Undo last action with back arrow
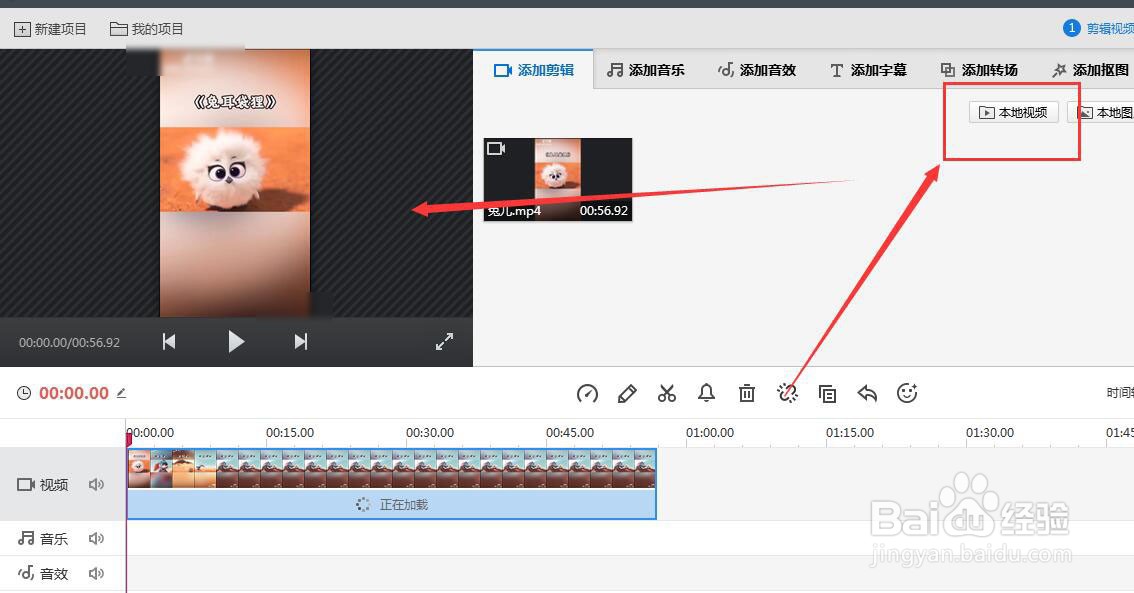This screenshot has width=1134, height=593. pyautogui.click(x=867, y=393)
